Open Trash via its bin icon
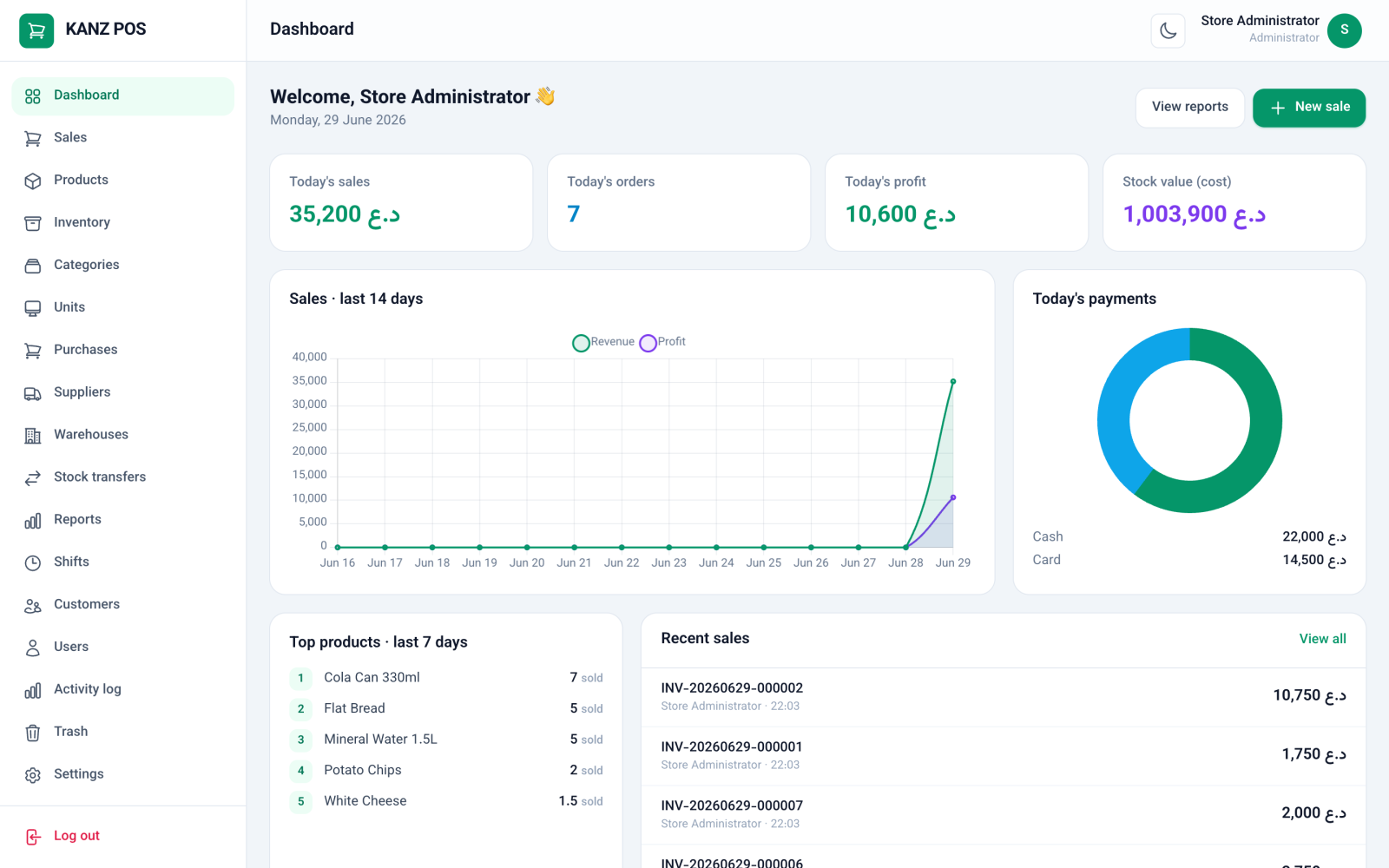The width and height of the screenshot is (1389, 868). pyautogui.click(x=33, y=733)
